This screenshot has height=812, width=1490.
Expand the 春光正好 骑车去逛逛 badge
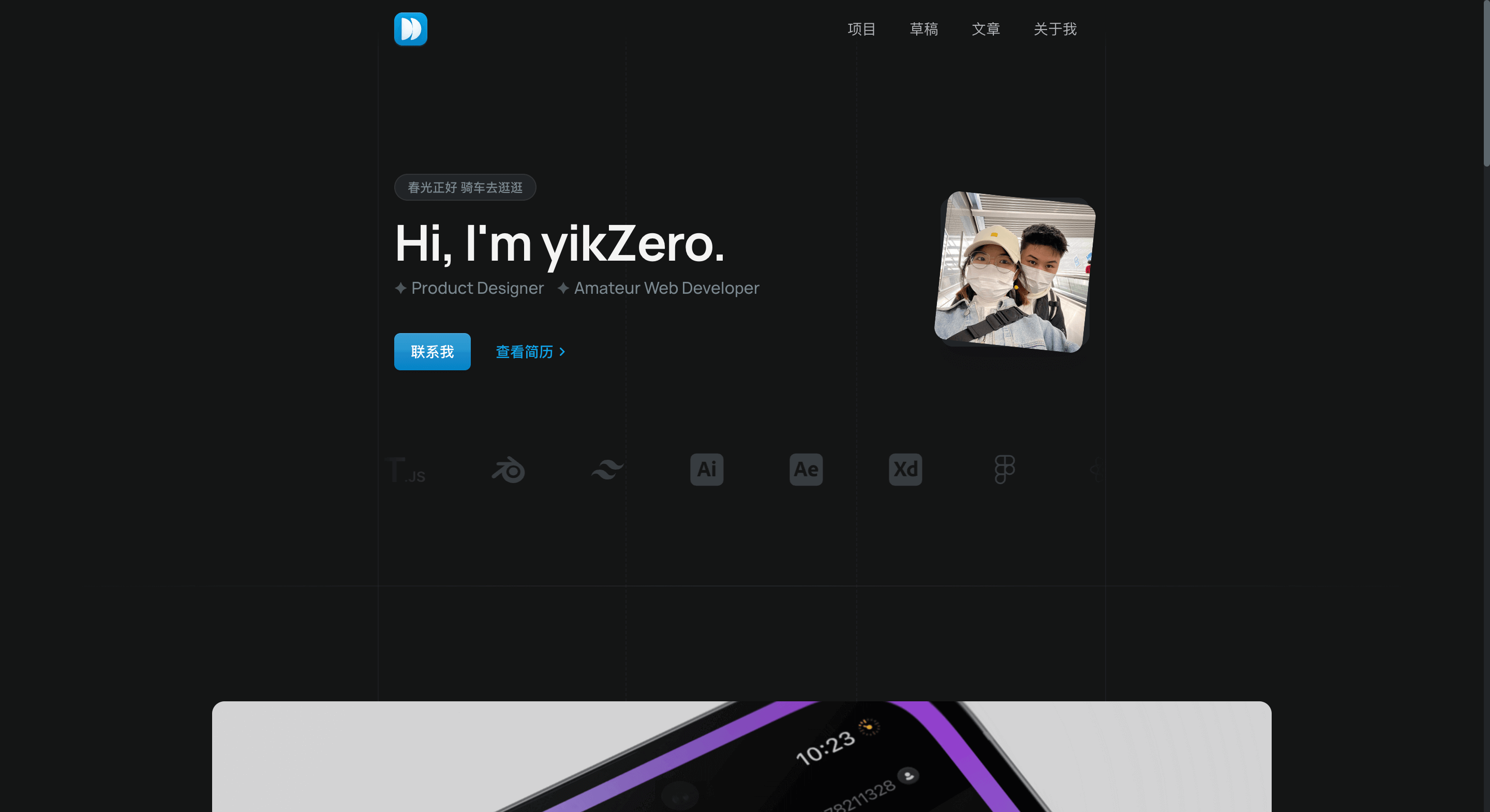[466, 188]
